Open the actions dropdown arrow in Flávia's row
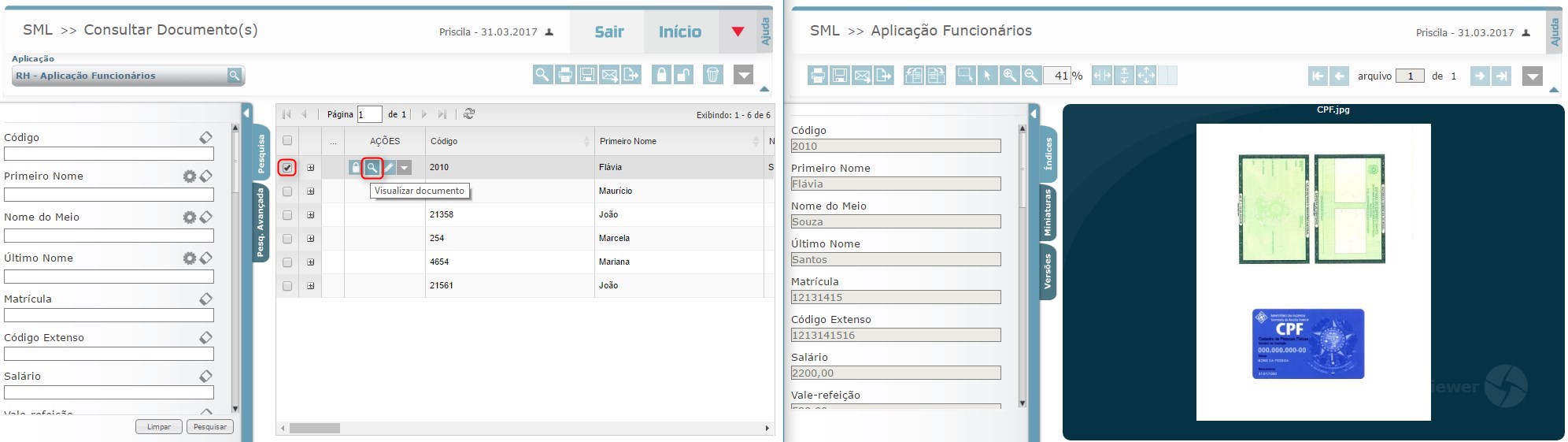The height and width of the screenshot is (442, 1568). [404, 168]
